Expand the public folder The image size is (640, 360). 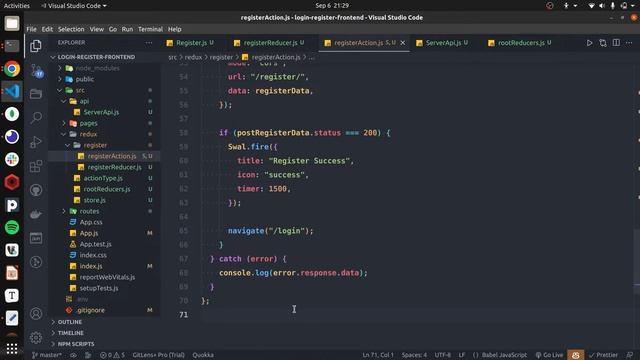point(84,79)
